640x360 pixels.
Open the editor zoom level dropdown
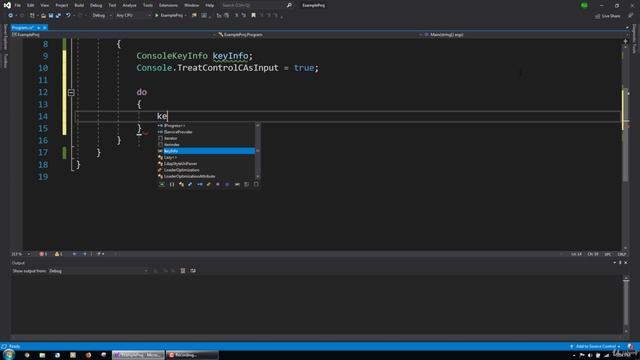tap(20, 254)
